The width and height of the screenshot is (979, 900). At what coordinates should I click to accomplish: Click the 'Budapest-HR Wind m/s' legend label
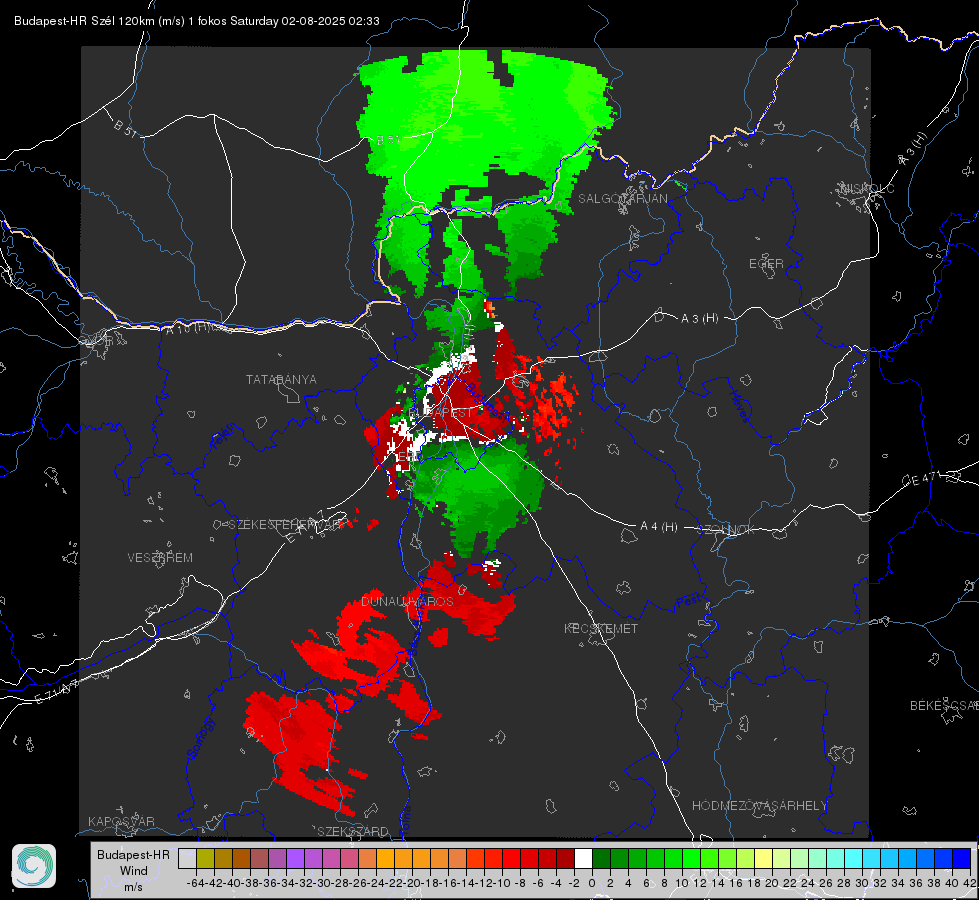click(133, 871)
